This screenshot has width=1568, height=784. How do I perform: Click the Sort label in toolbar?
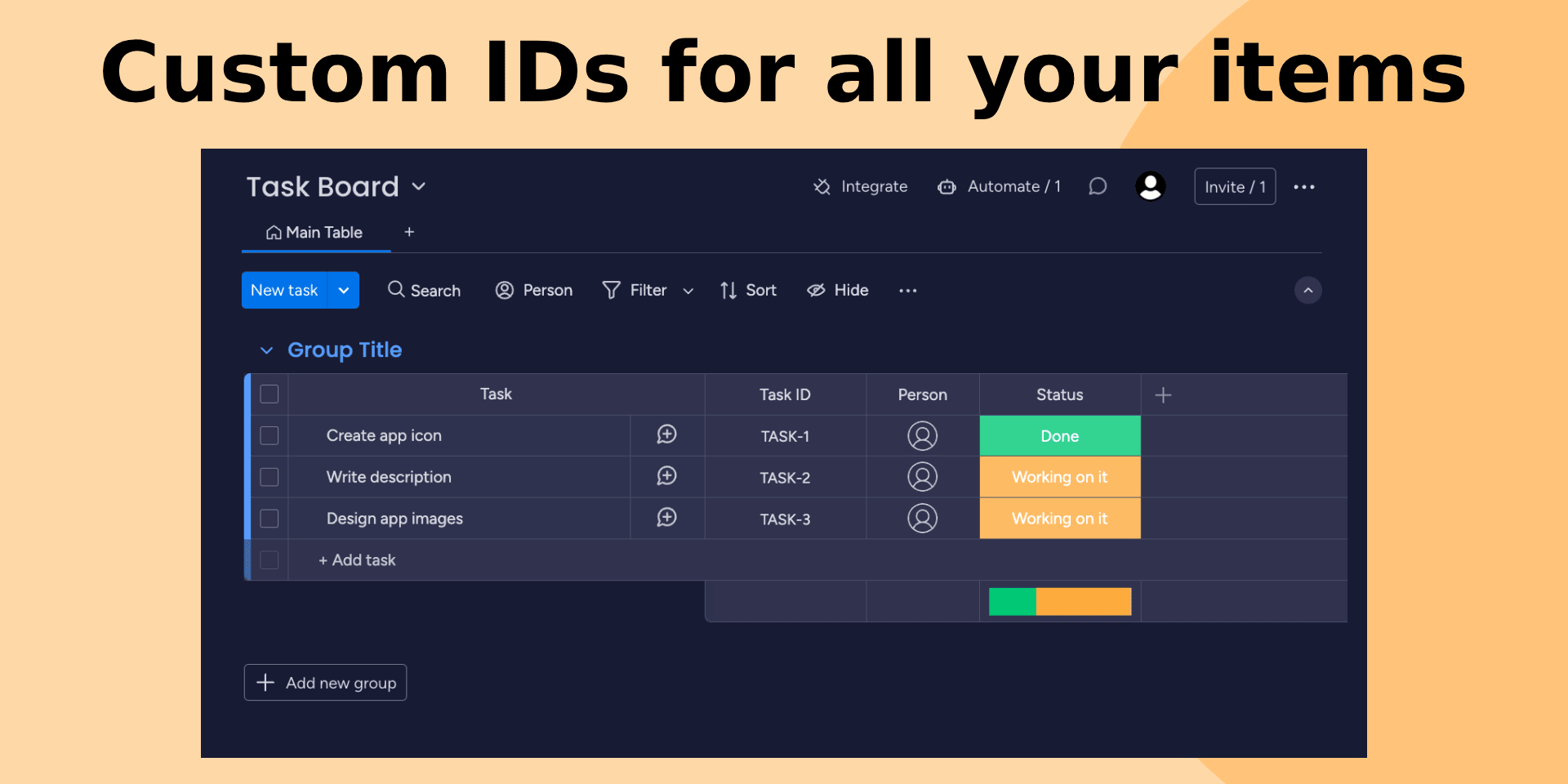[x=761, y=290]
